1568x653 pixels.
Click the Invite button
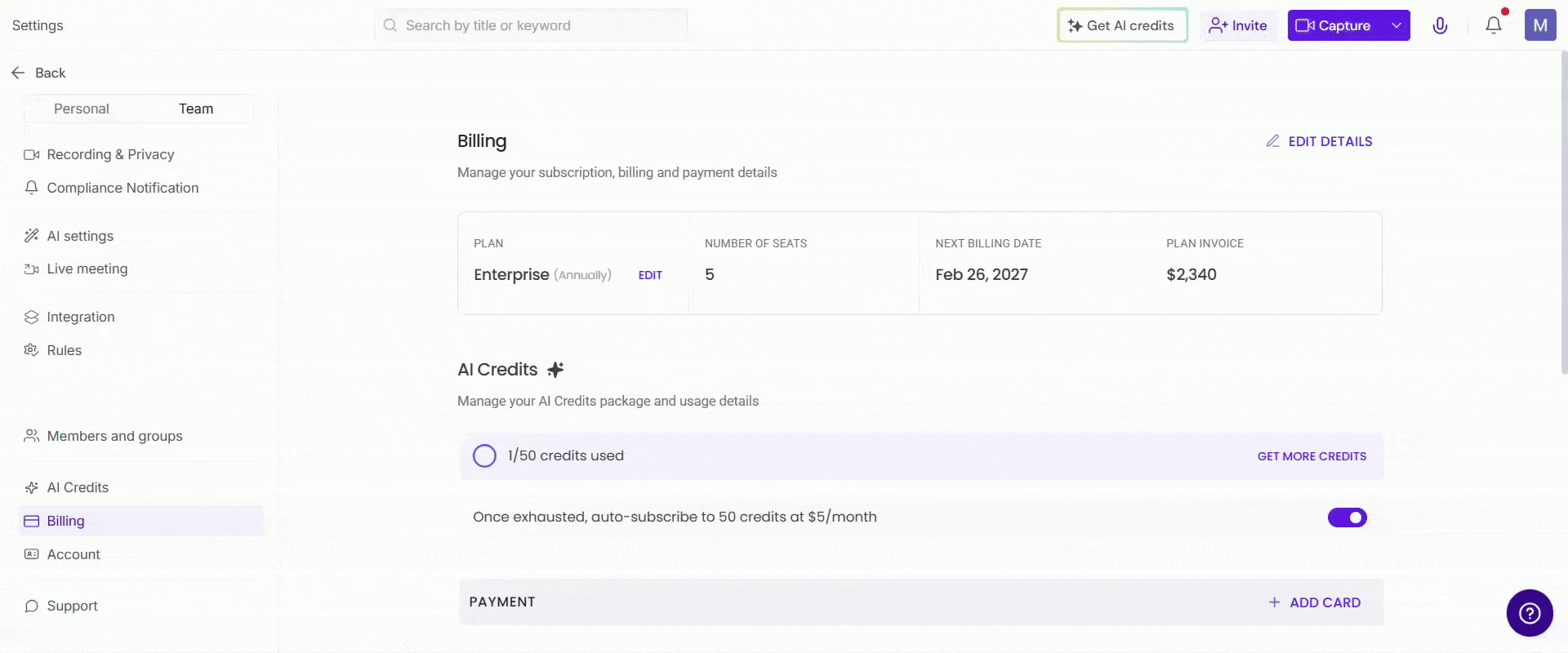(1238, 25)
